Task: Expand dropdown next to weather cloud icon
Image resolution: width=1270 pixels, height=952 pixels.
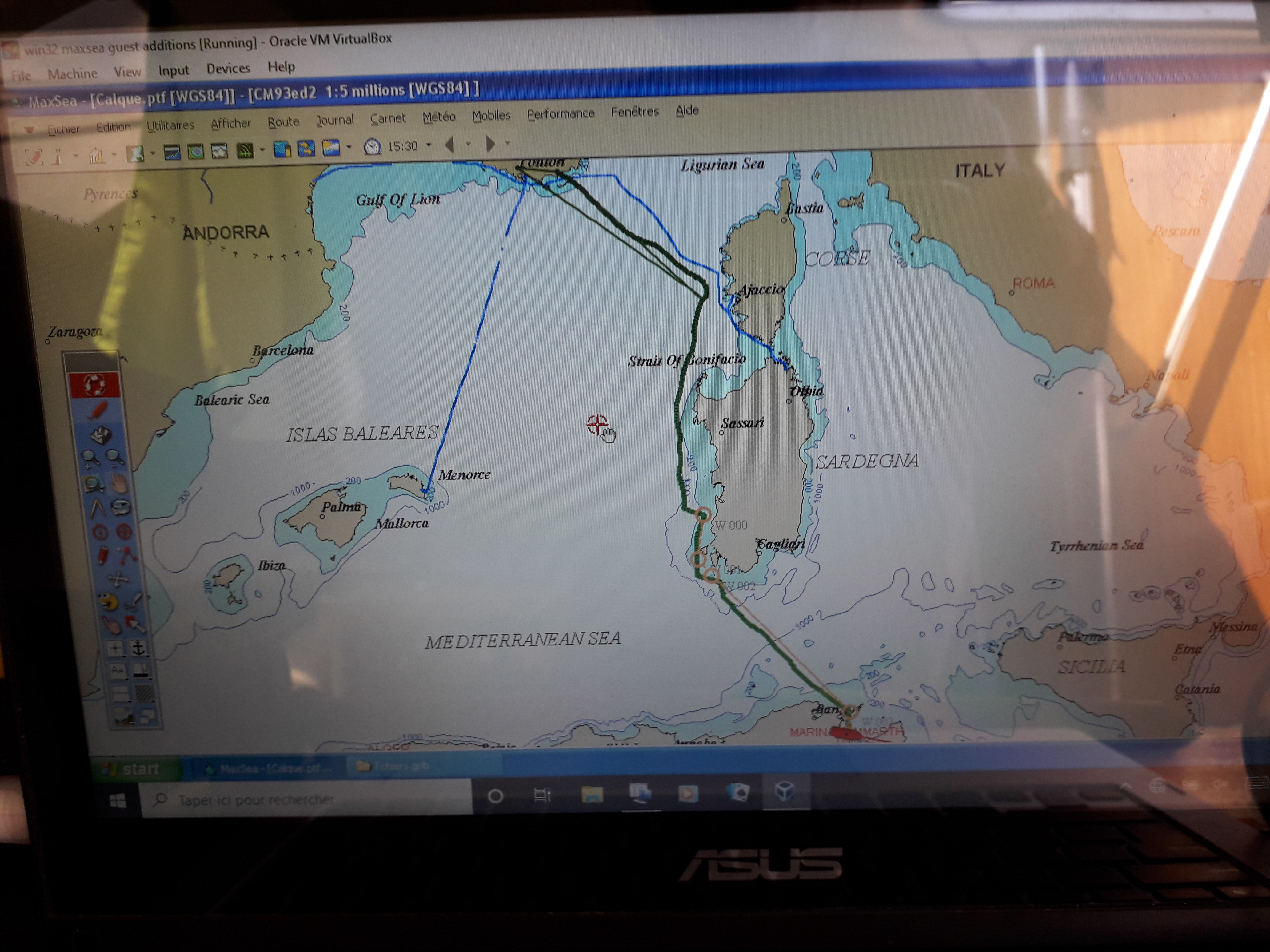Action: coord(349,147)
